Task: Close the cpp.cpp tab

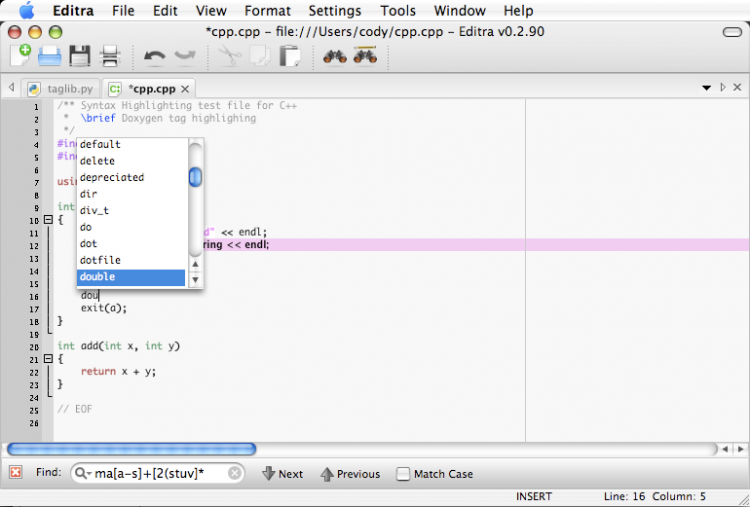Action: (x=185, y=89)
